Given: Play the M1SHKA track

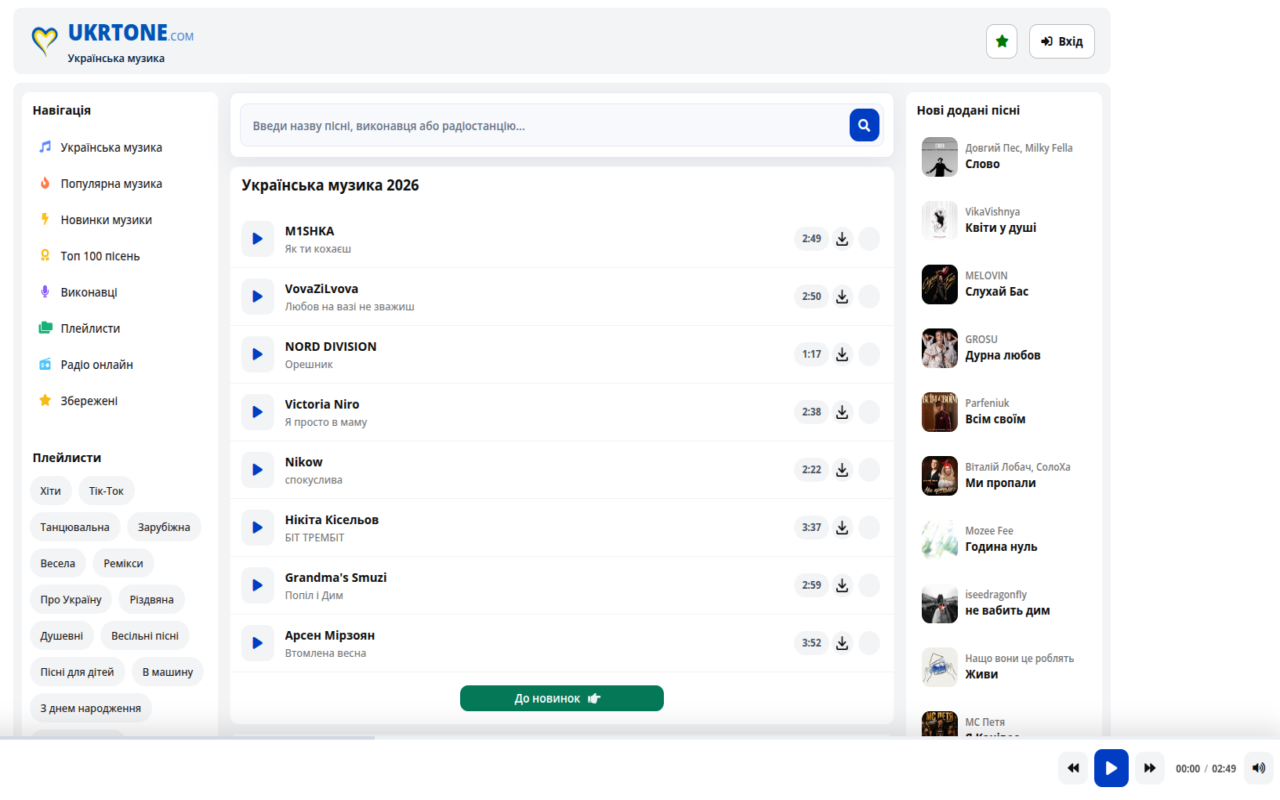Looking at the screenshot, I should (257, 239).
